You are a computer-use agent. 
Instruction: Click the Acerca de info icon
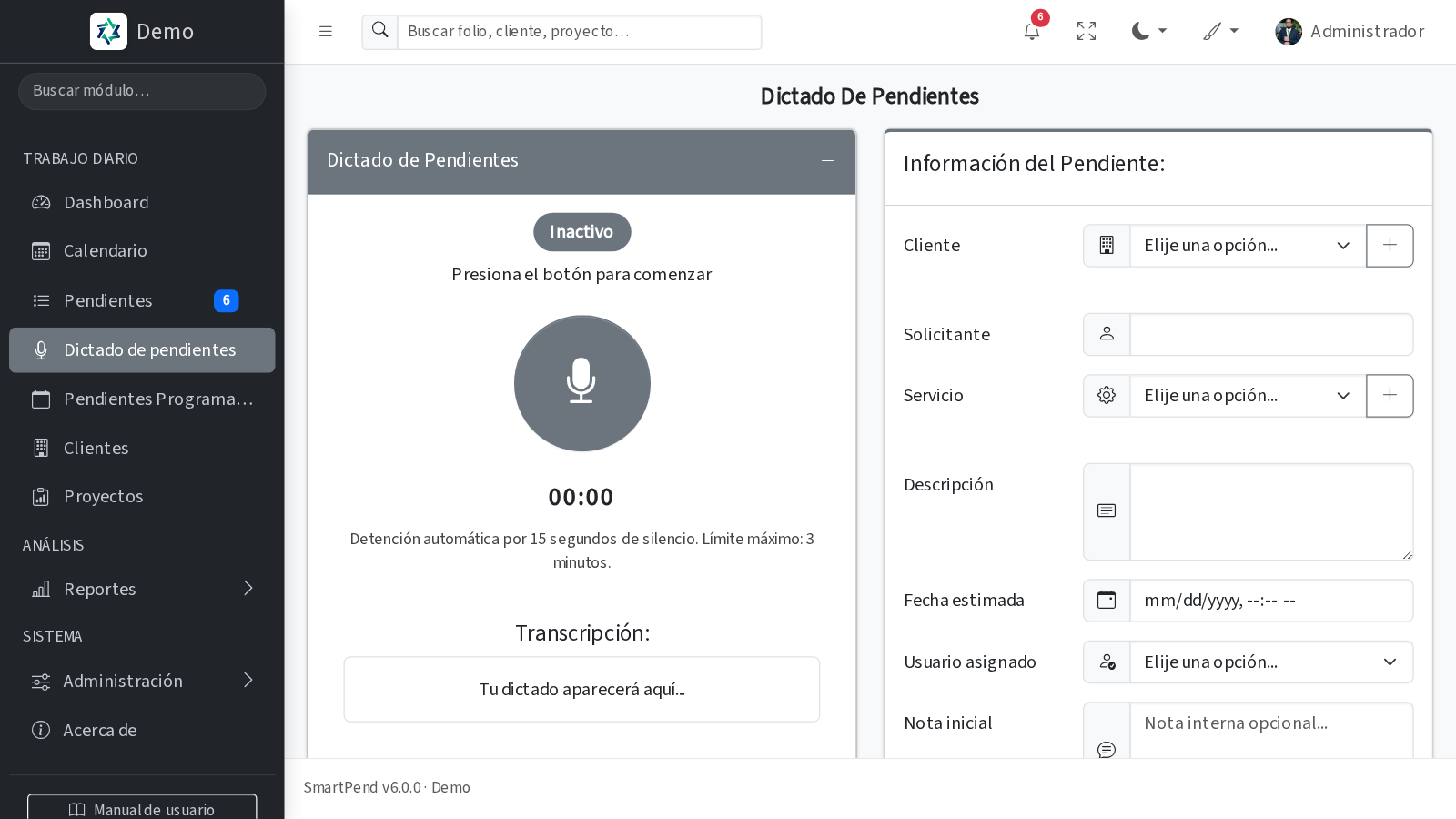coord(41,730)
